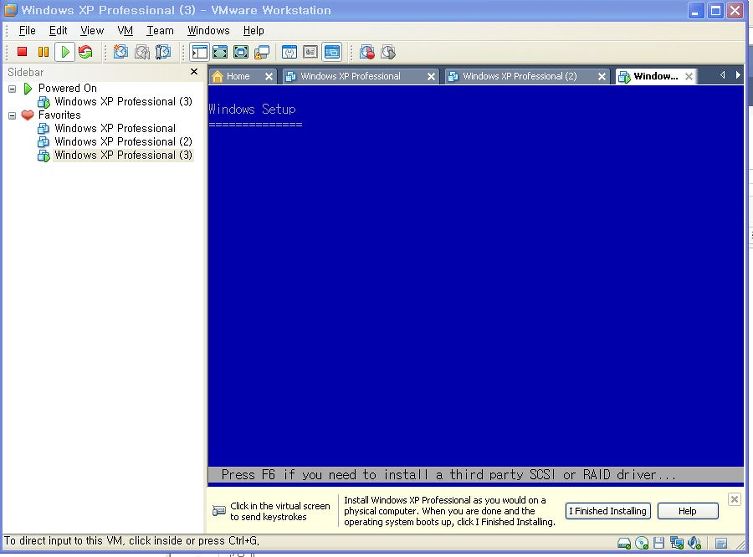This screenshot has height=557, width=753.
Task: Select the Favorites group label
Action: click(x=59, y=115)
